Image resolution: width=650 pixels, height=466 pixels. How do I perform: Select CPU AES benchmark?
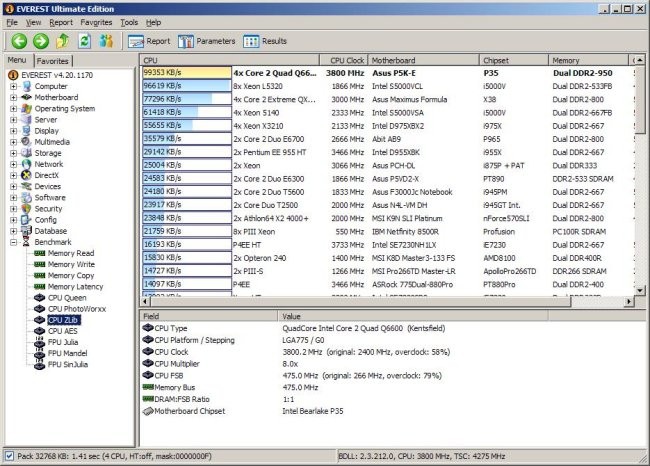coord(63,331)
